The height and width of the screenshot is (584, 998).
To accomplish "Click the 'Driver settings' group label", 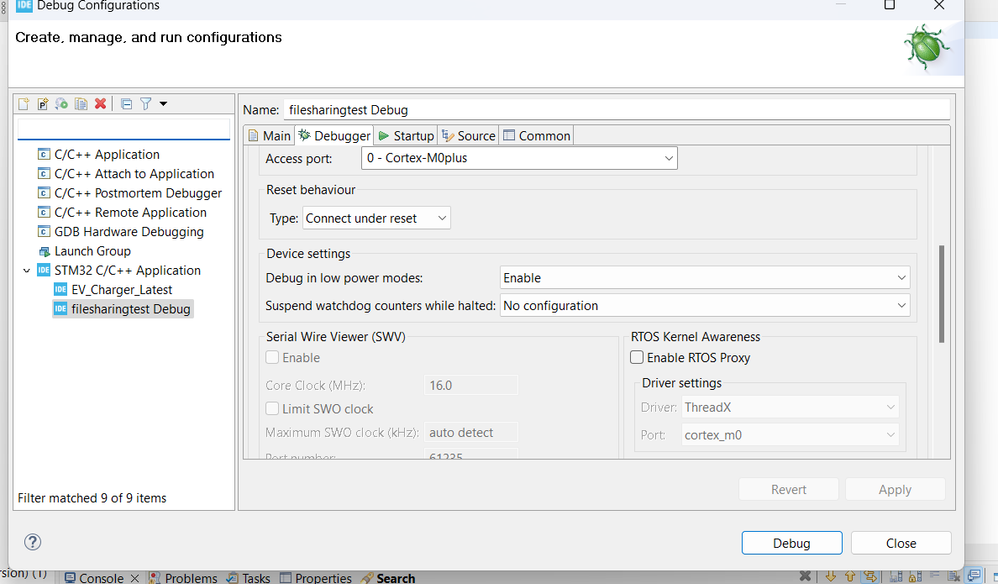I will coord(682,383).
